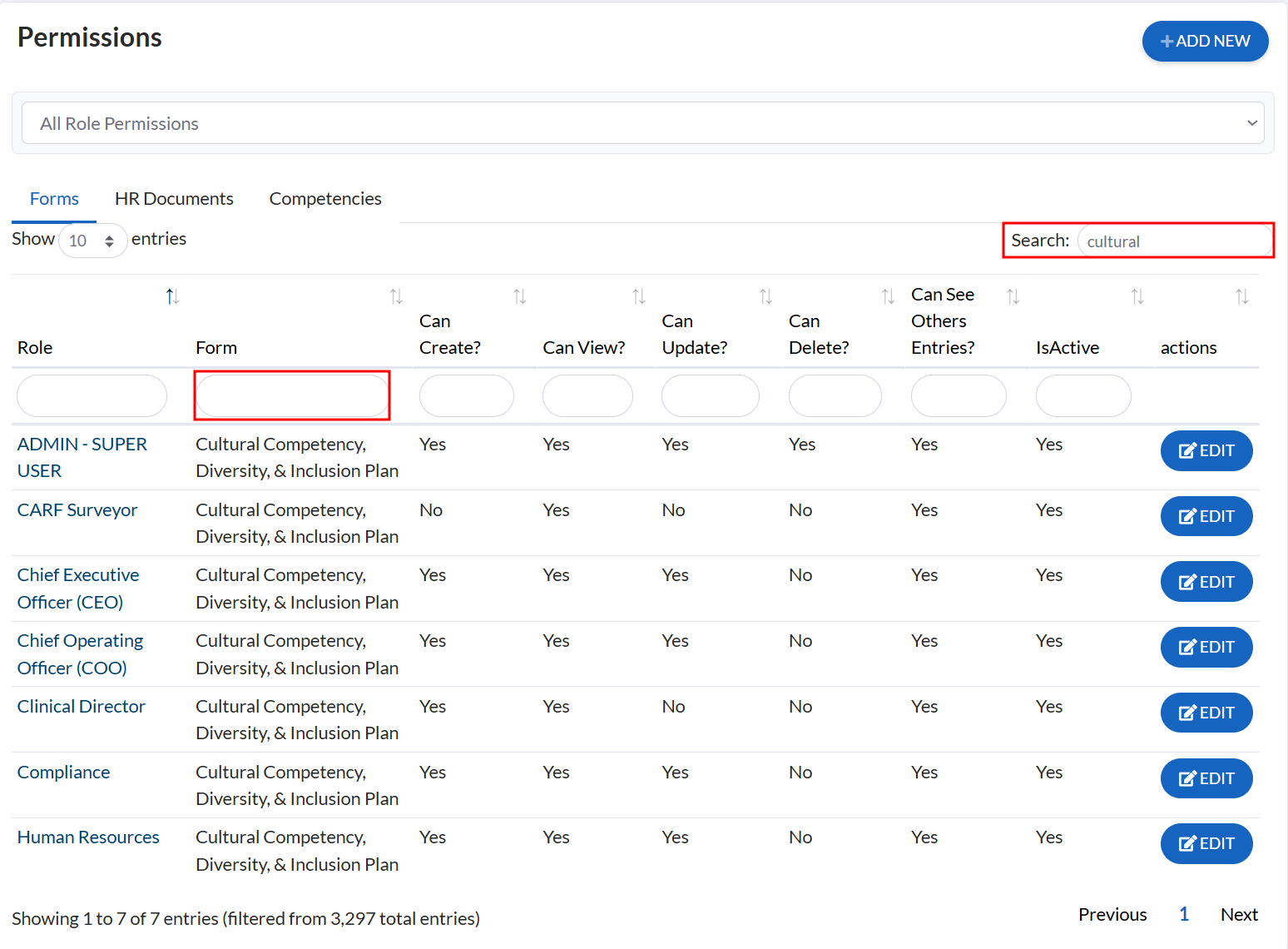Sort by Can See Others Entries arrows

(1013, 296)
